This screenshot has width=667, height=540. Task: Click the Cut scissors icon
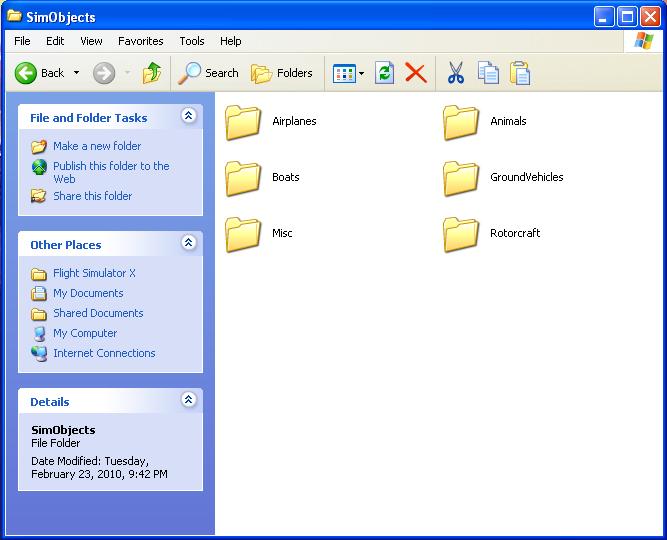[456, 73]
